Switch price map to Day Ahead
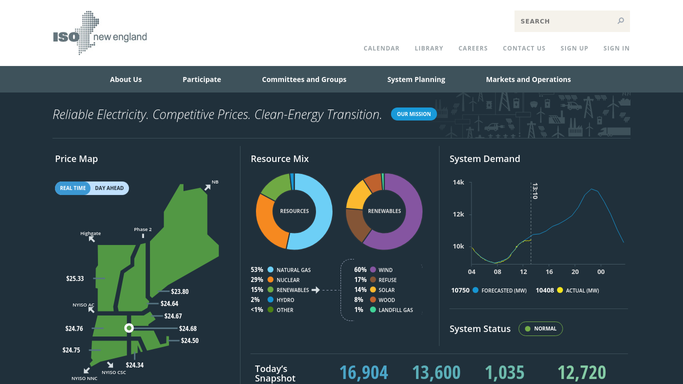This screenshot has width=683, height=384. (x=109, y=188)
